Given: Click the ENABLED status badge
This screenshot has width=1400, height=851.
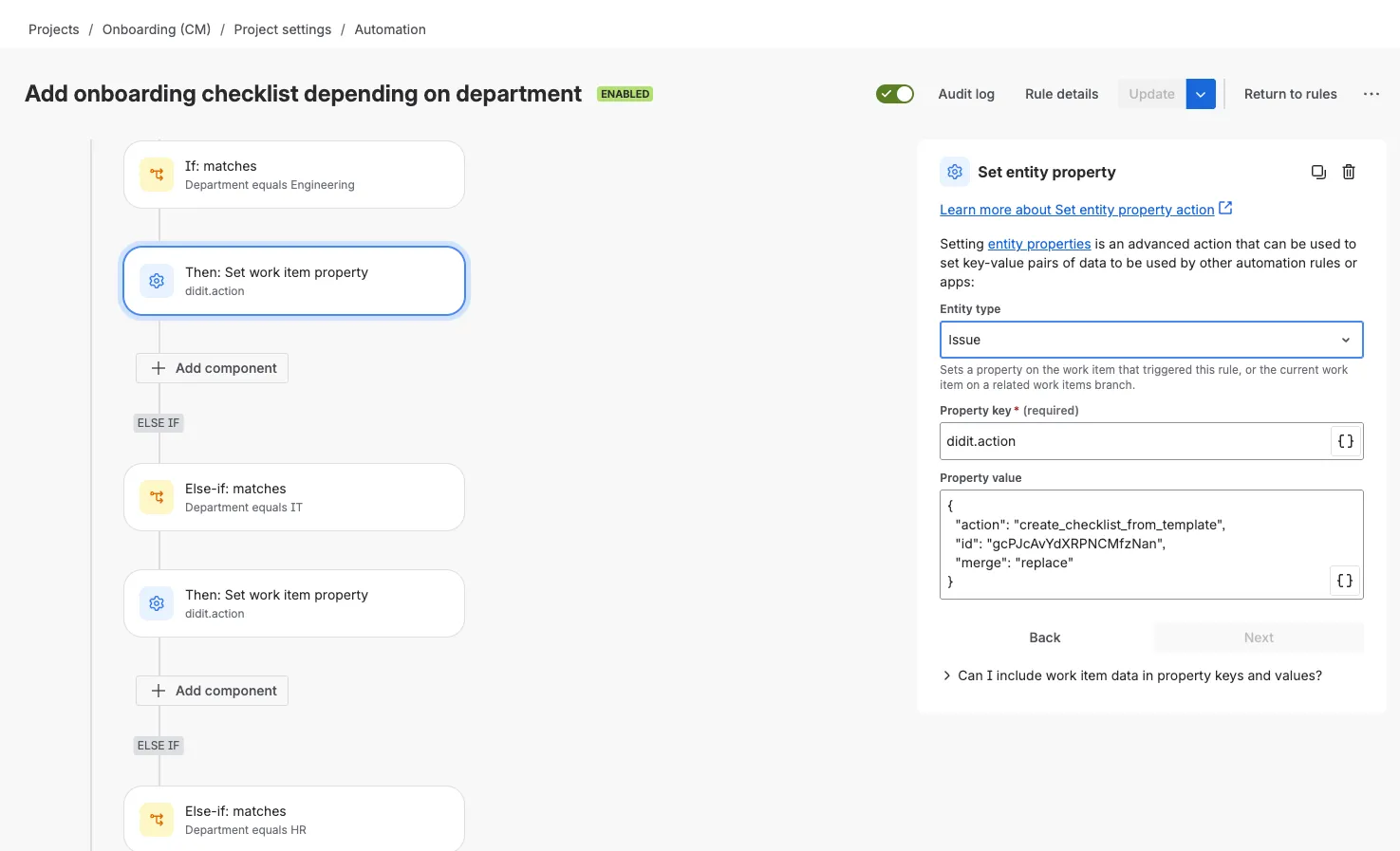Looking at the screenshot, I should 625,94.
